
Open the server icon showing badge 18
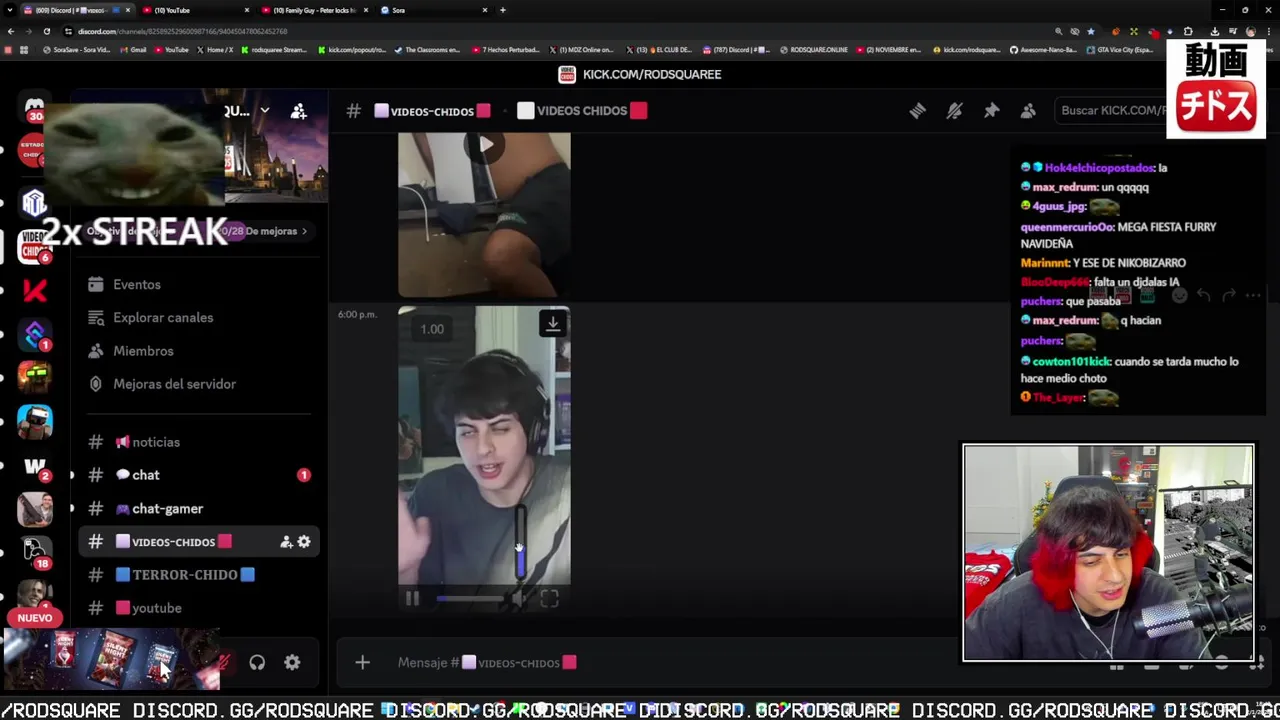tap(35, 550)
